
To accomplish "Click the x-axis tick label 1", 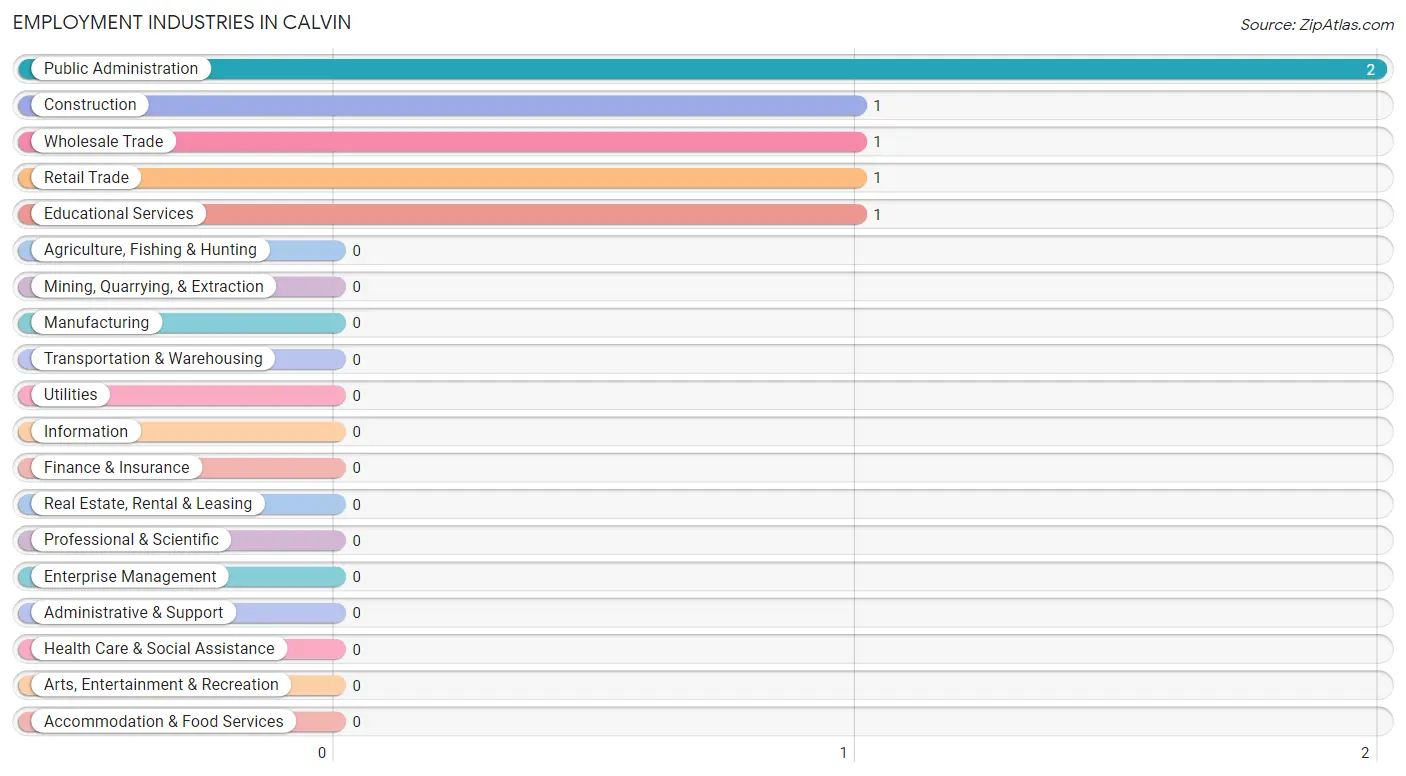I will (843, 753).
